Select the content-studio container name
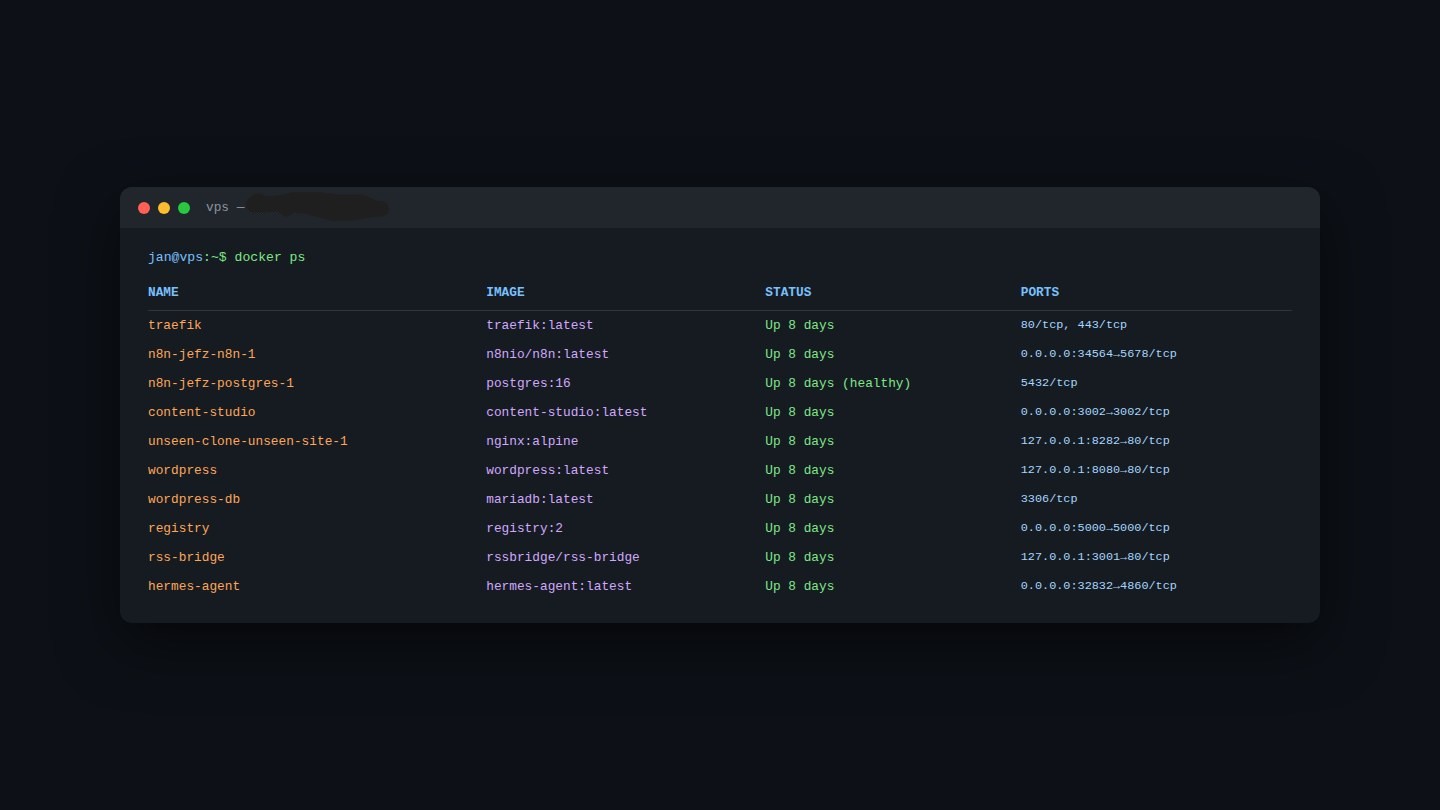This screenshot has height=810, width=1440. pos(202,412)
